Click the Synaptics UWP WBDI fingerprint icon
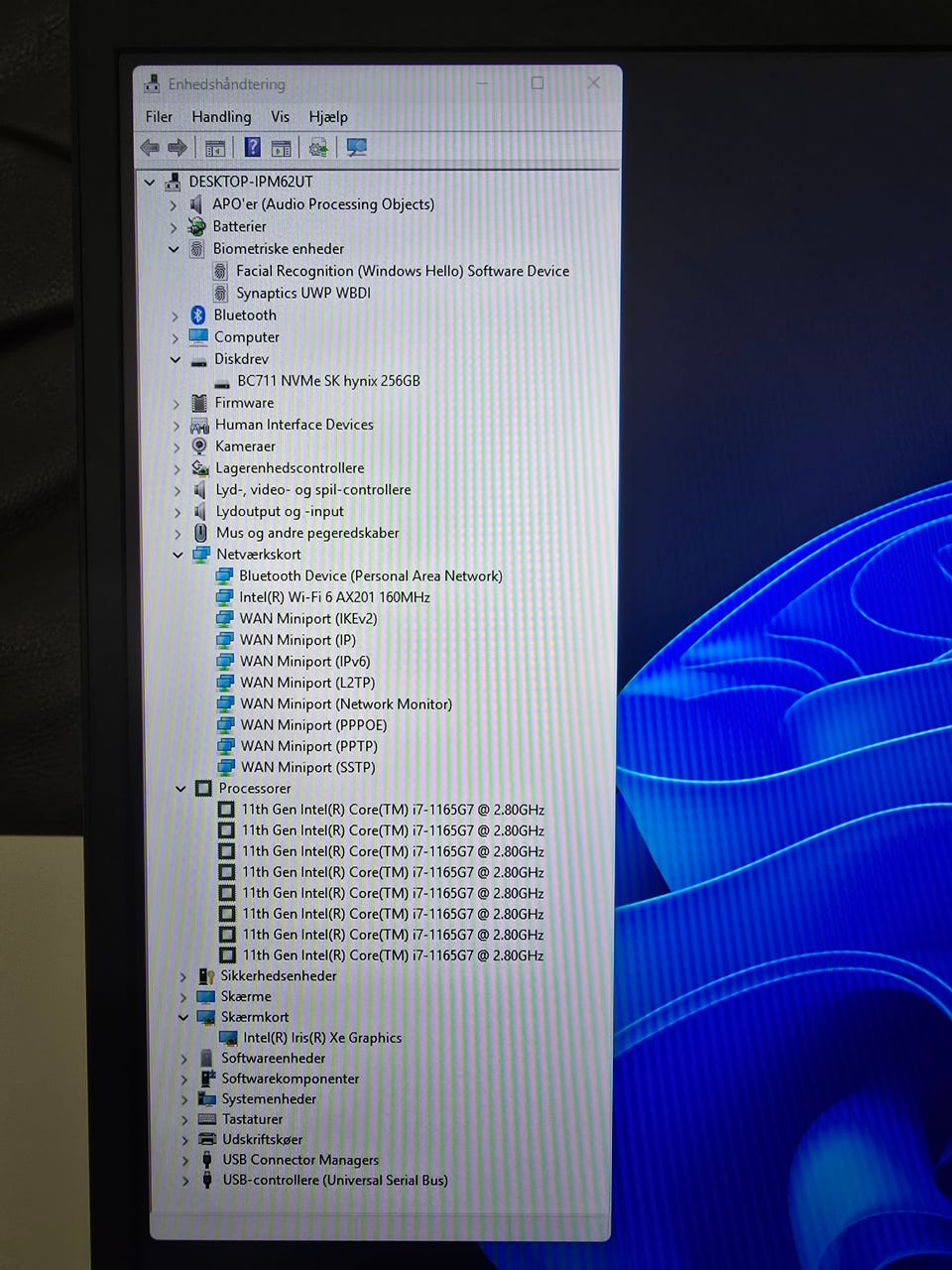952x1270 pixels. (221, 293)
